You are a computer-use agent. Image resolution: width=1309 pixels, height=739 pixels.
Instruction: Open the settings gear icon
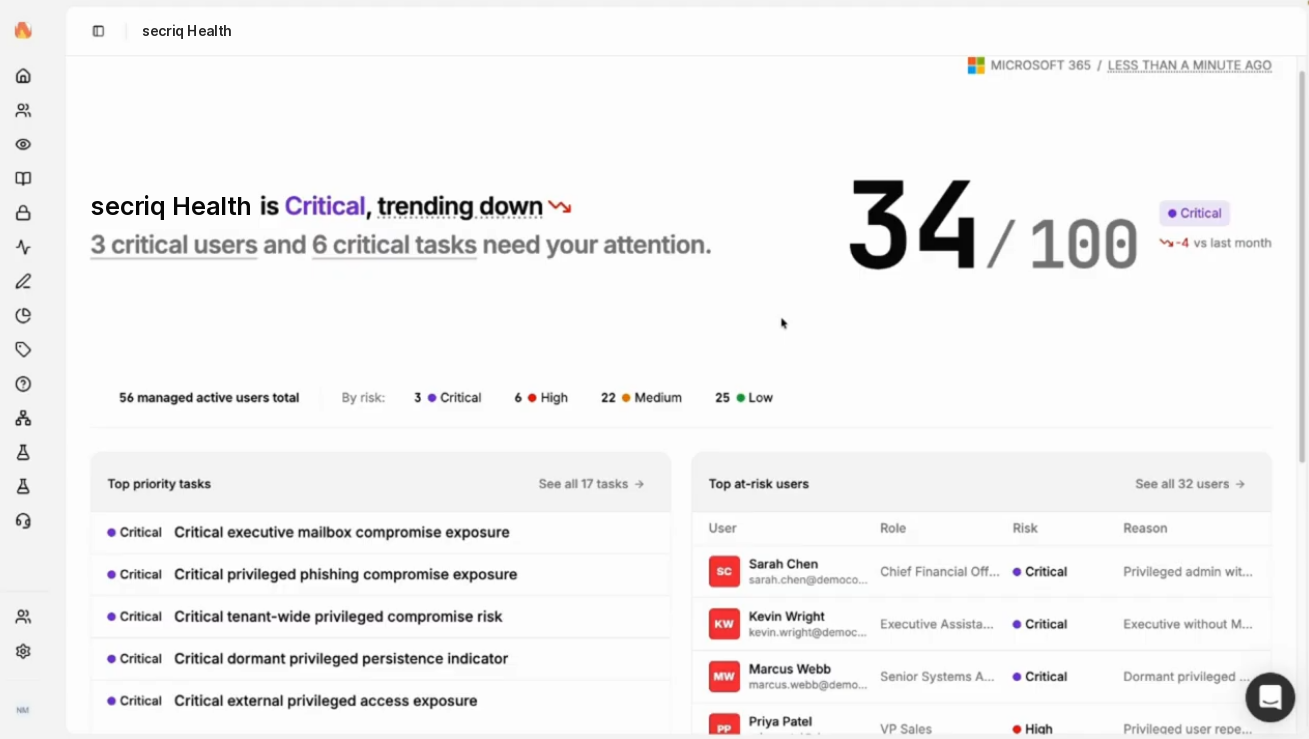[x=23, y=651]
